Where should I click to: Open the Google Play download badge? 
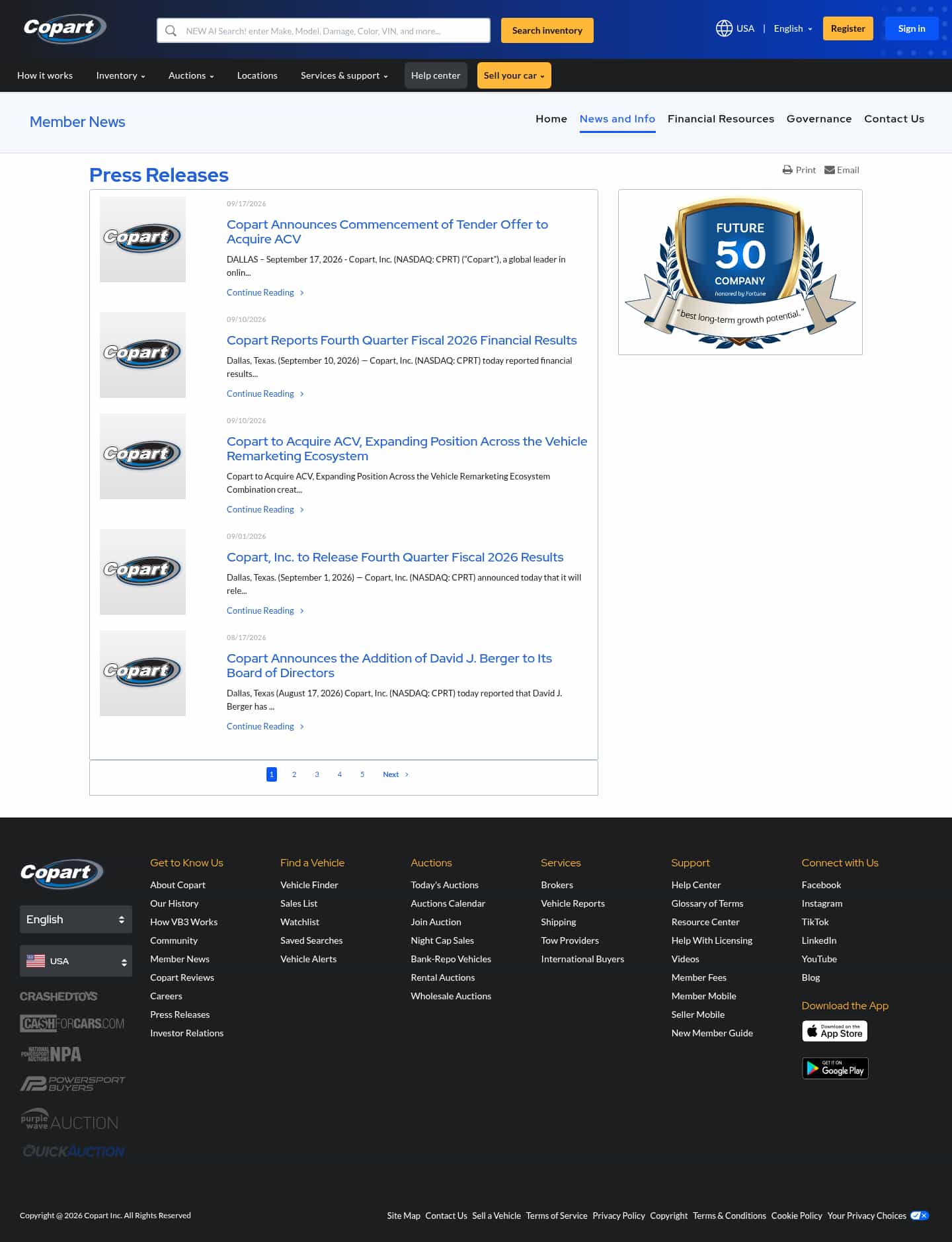835,1068
